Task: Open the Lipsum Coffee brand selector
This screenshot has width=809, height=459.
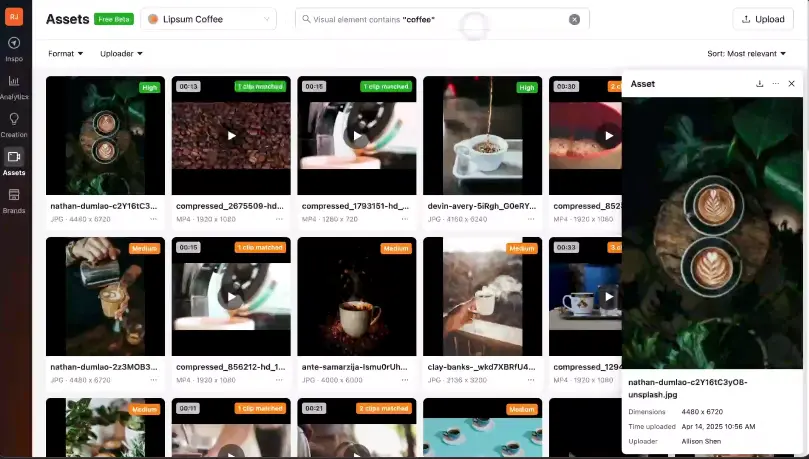Action: [209, 19]
